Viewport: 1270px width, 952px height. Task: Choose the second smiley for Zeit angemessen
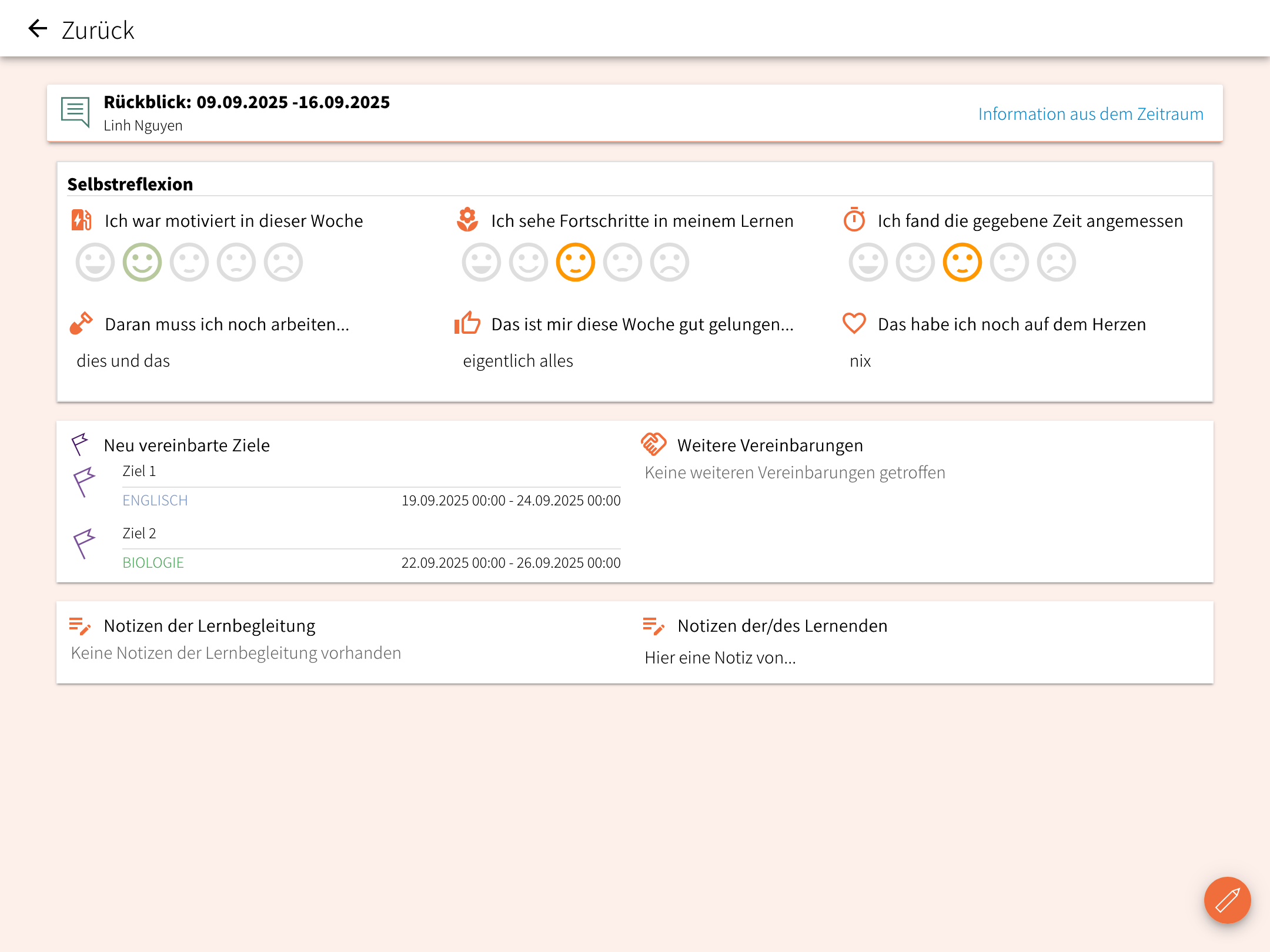915,262
